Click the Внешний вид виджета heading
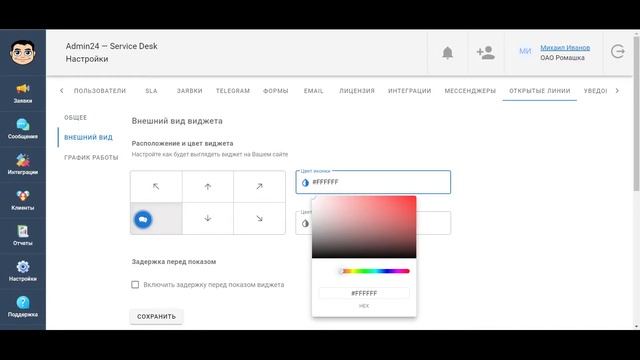640x360 pixels. 177,121
